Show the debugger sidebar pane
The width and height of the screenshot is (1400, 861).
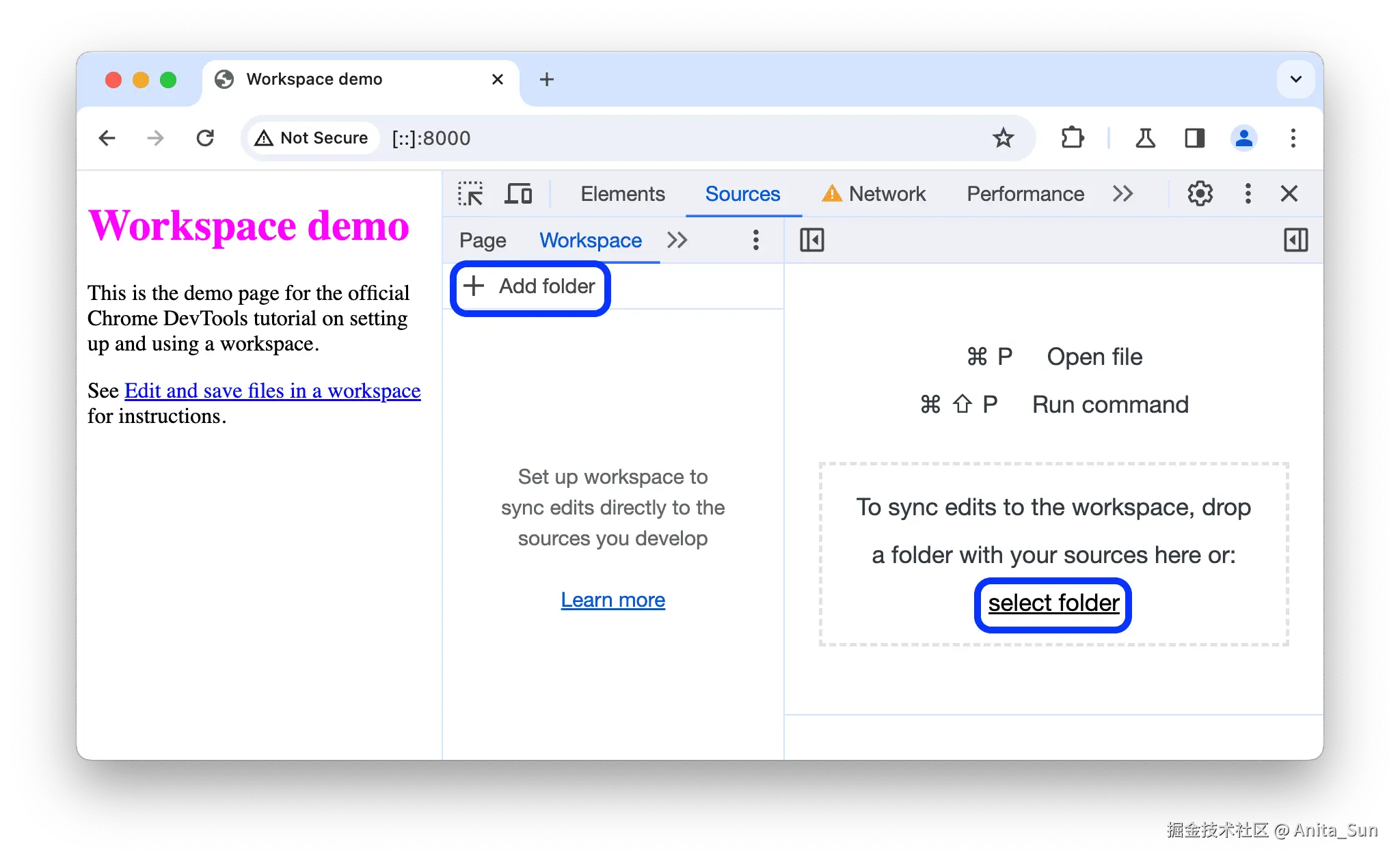[x=1295, y=241]
